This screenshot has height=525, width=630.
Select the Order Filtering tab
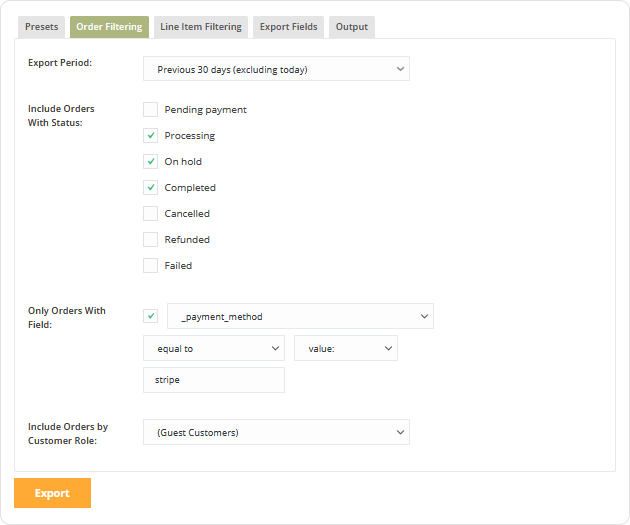[x=109, y=27]
